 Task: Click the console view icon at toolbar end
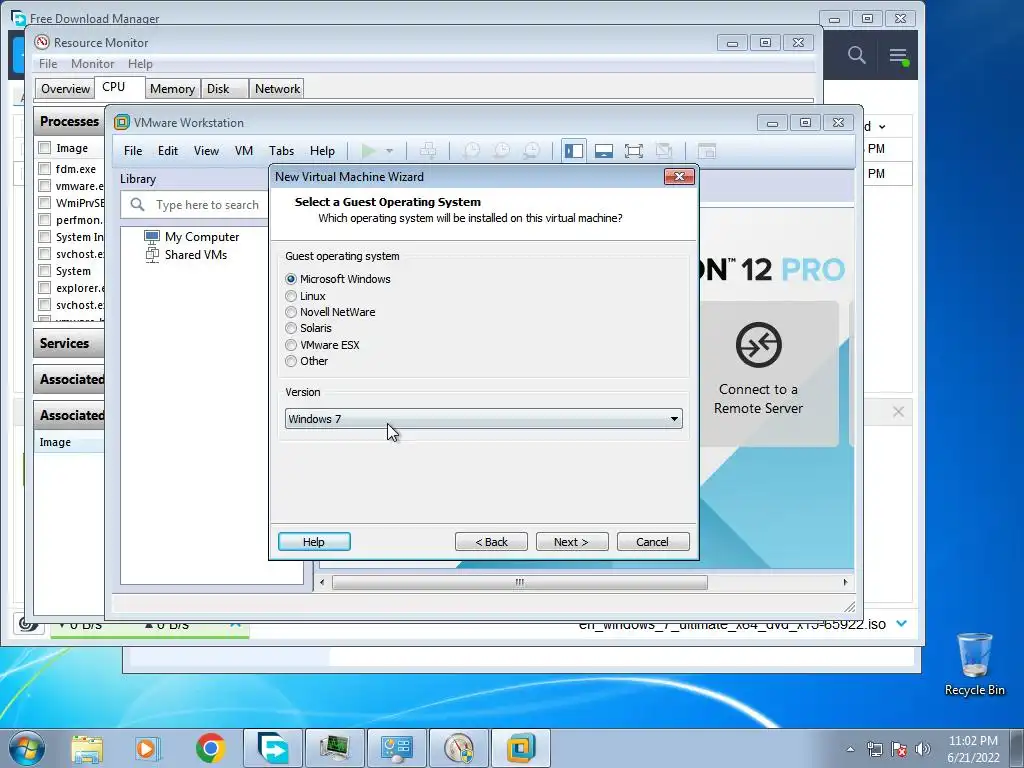point(707,151)
